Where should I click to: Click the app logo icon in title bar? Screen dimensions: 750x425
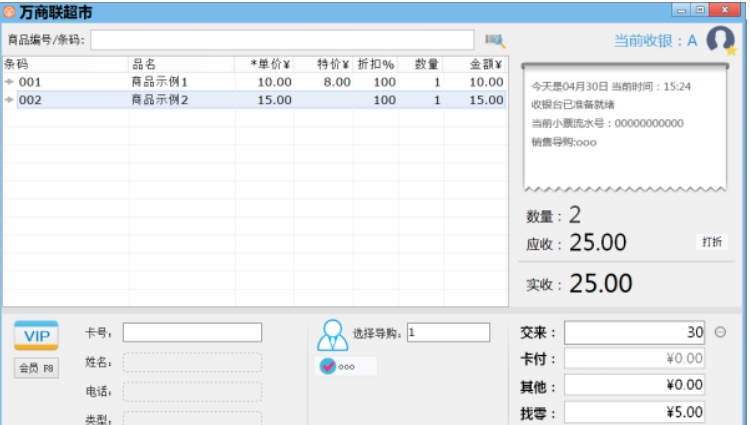coord(9,12)
